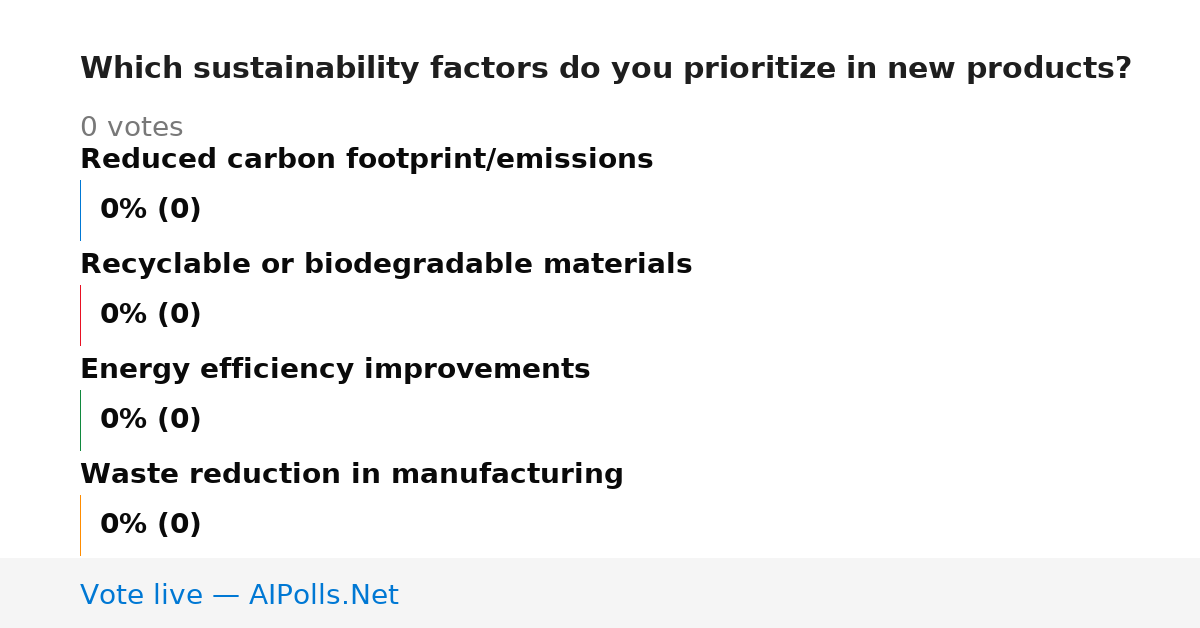
Task: Click 0% (0) result under recyclable materials
Action: [x=151, y=315]
